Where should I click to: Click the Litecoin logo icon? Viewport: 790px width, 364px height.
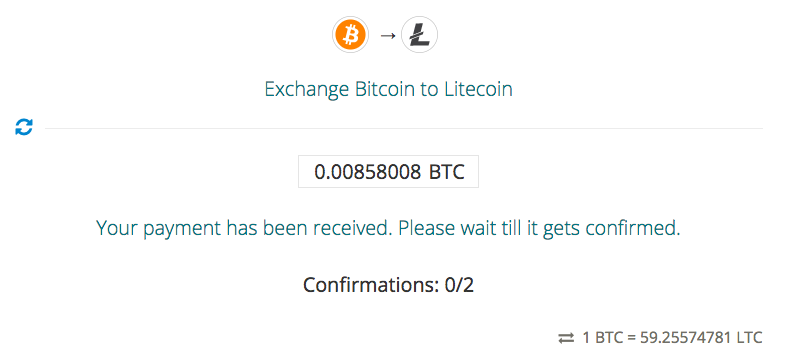pyautogui.click(x=419, y=36)
